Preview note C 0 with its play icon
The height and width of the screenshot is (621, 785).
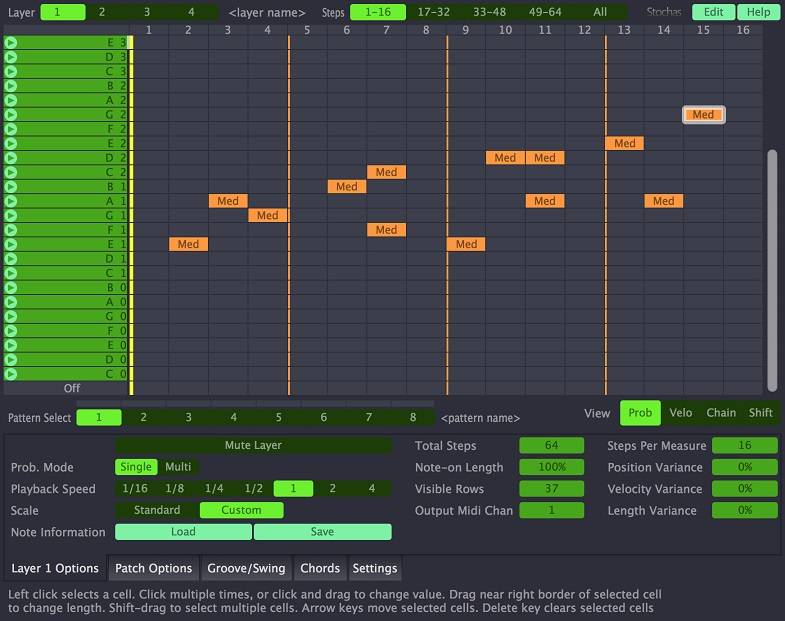tap(11, 374)
